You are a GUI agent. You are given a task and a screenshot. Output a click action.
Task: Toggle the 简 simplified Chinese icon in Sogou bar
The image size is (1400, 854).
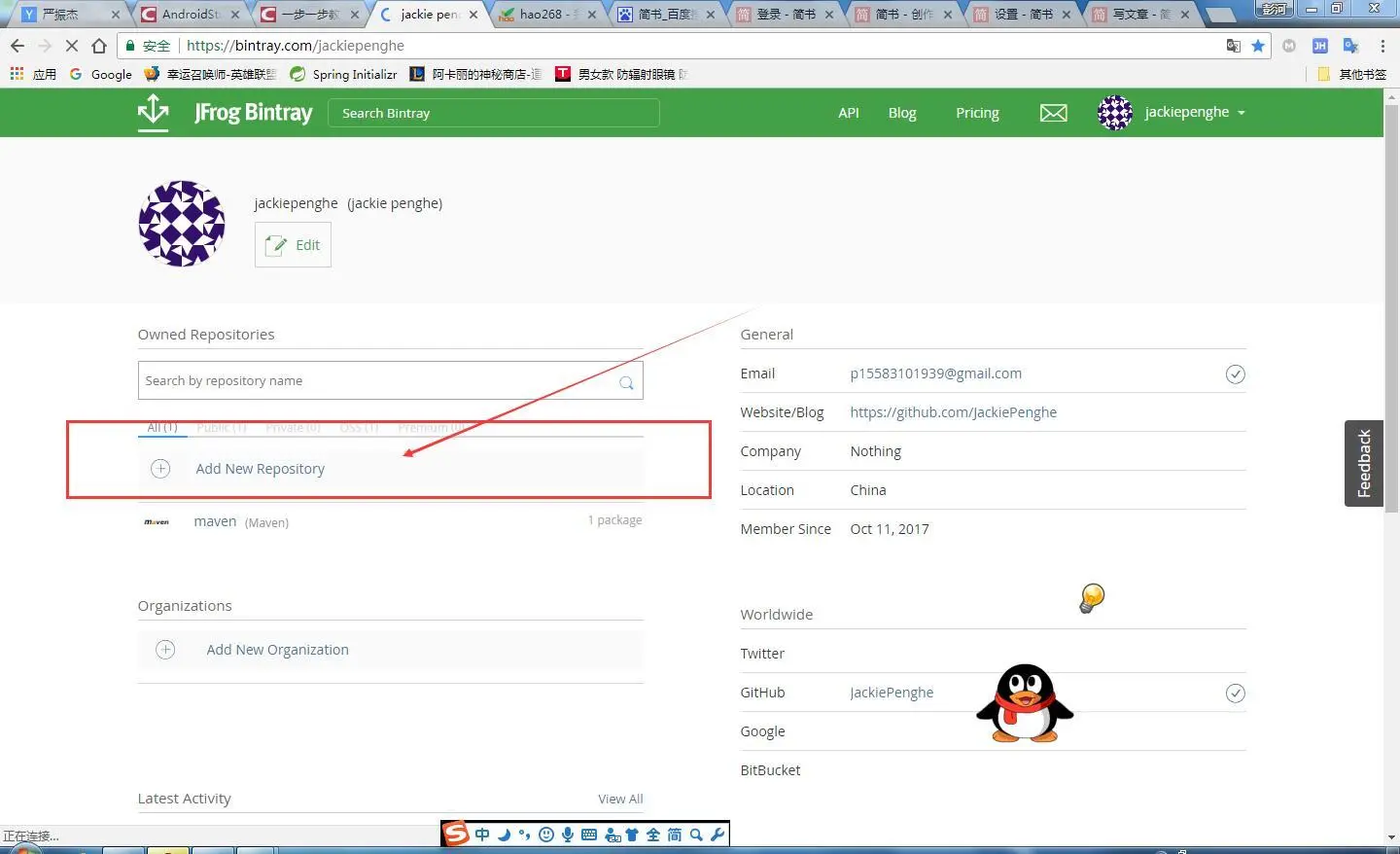tap(675, 835)
